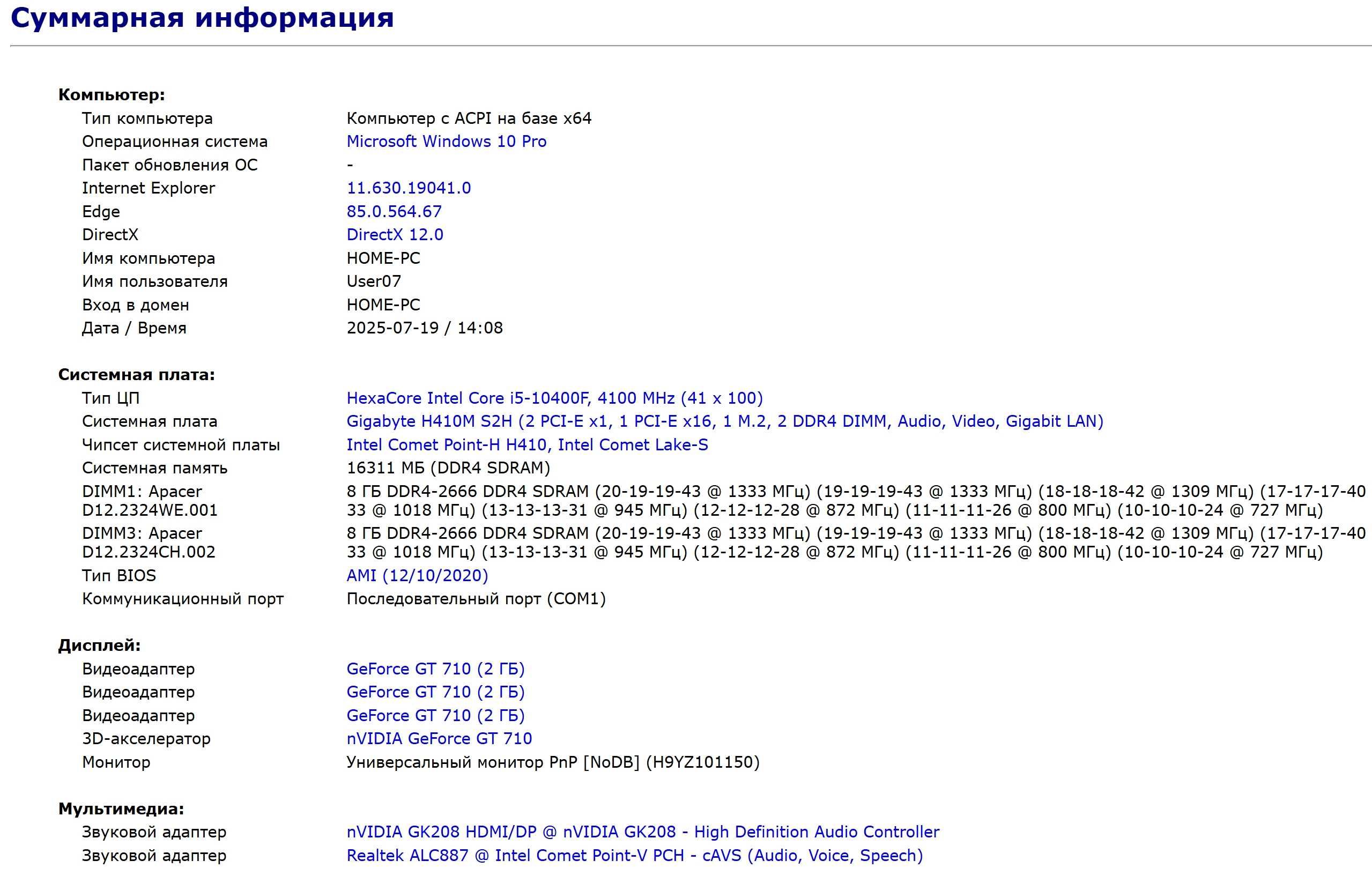Select the 'Монитор' label
This screenshot has height=883, width=1372.
pos(116,762)
